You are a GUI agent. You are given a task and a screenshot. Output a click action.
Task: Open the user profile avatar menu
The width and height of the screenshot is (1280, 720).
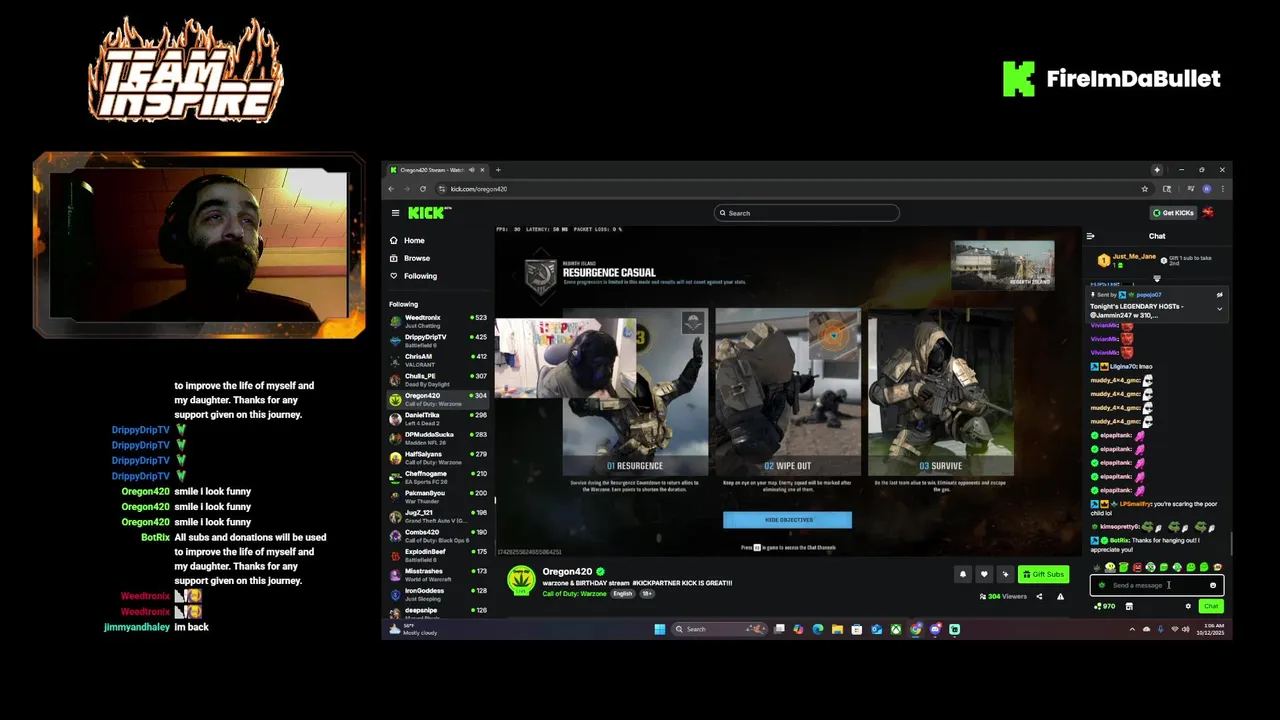[1208, 213]
